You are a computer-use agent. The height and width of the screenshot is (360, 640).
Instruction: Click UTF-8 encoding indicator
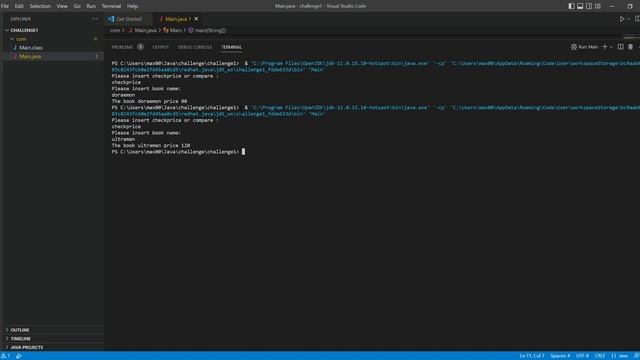(x=582, y=356)
